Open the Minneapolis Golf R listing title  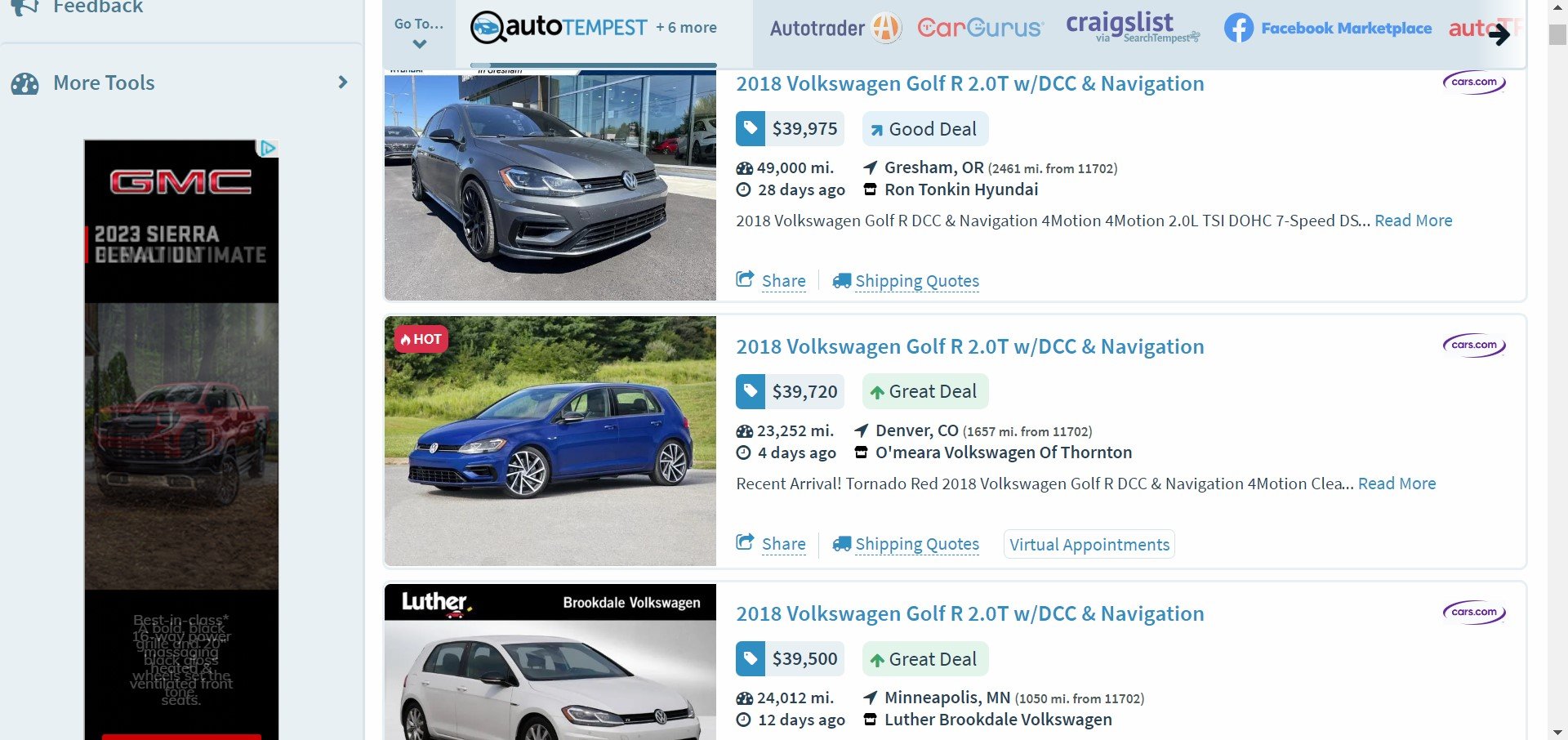970,613
